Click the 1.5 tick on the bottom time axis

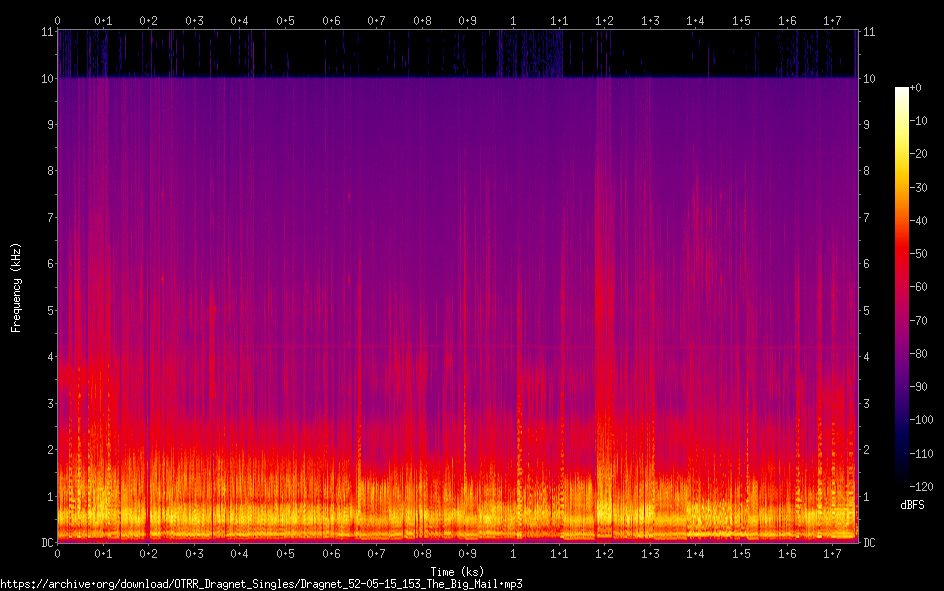[741, 553]
